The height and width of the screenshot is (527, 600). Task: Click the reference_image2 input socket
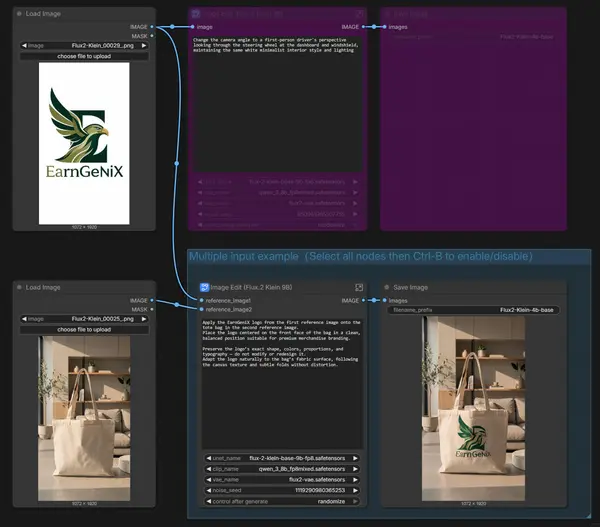[x=202, y=309]
